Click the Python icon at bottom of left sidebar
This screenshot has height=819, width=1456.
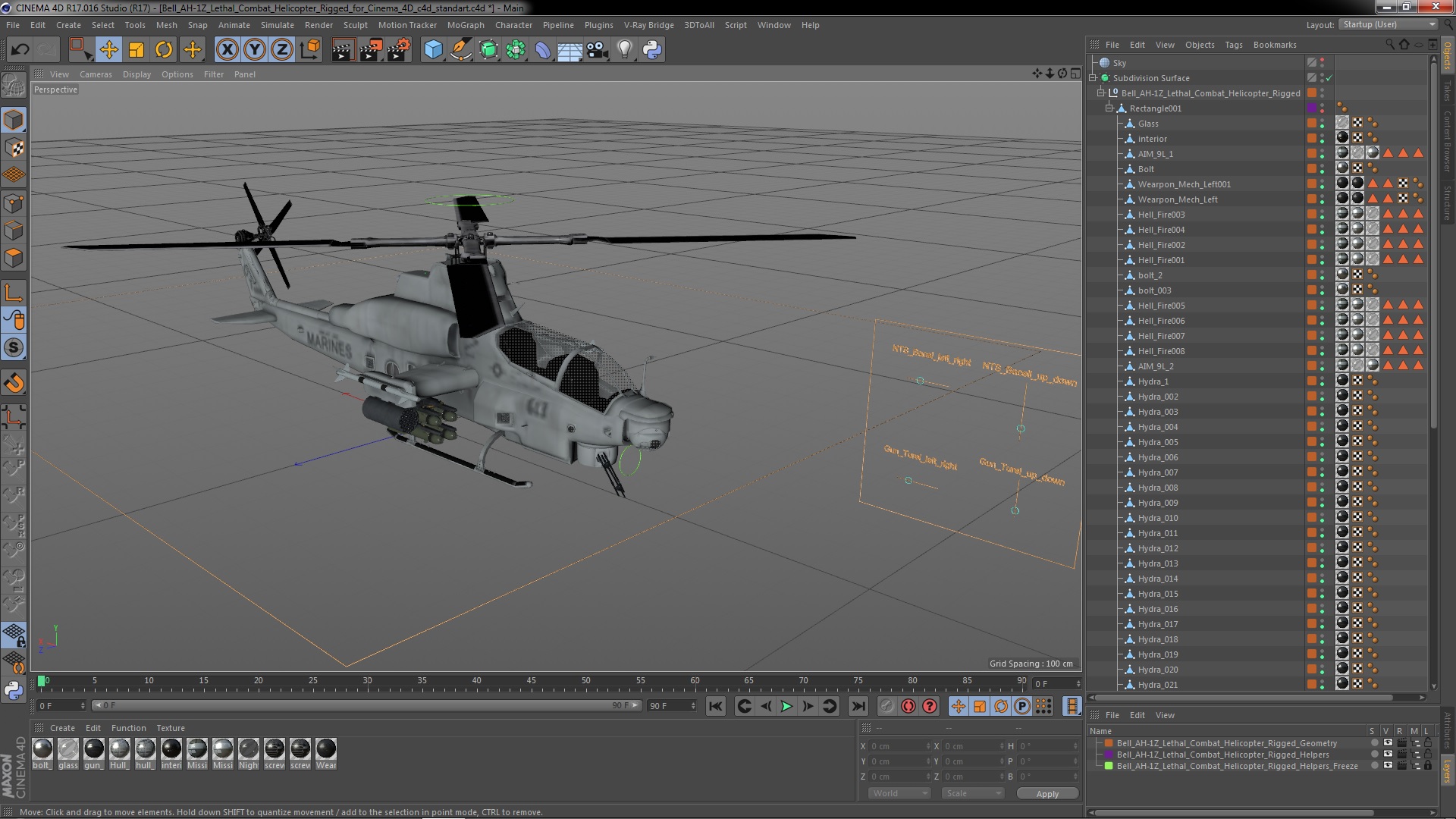click(x=14, y=690)
